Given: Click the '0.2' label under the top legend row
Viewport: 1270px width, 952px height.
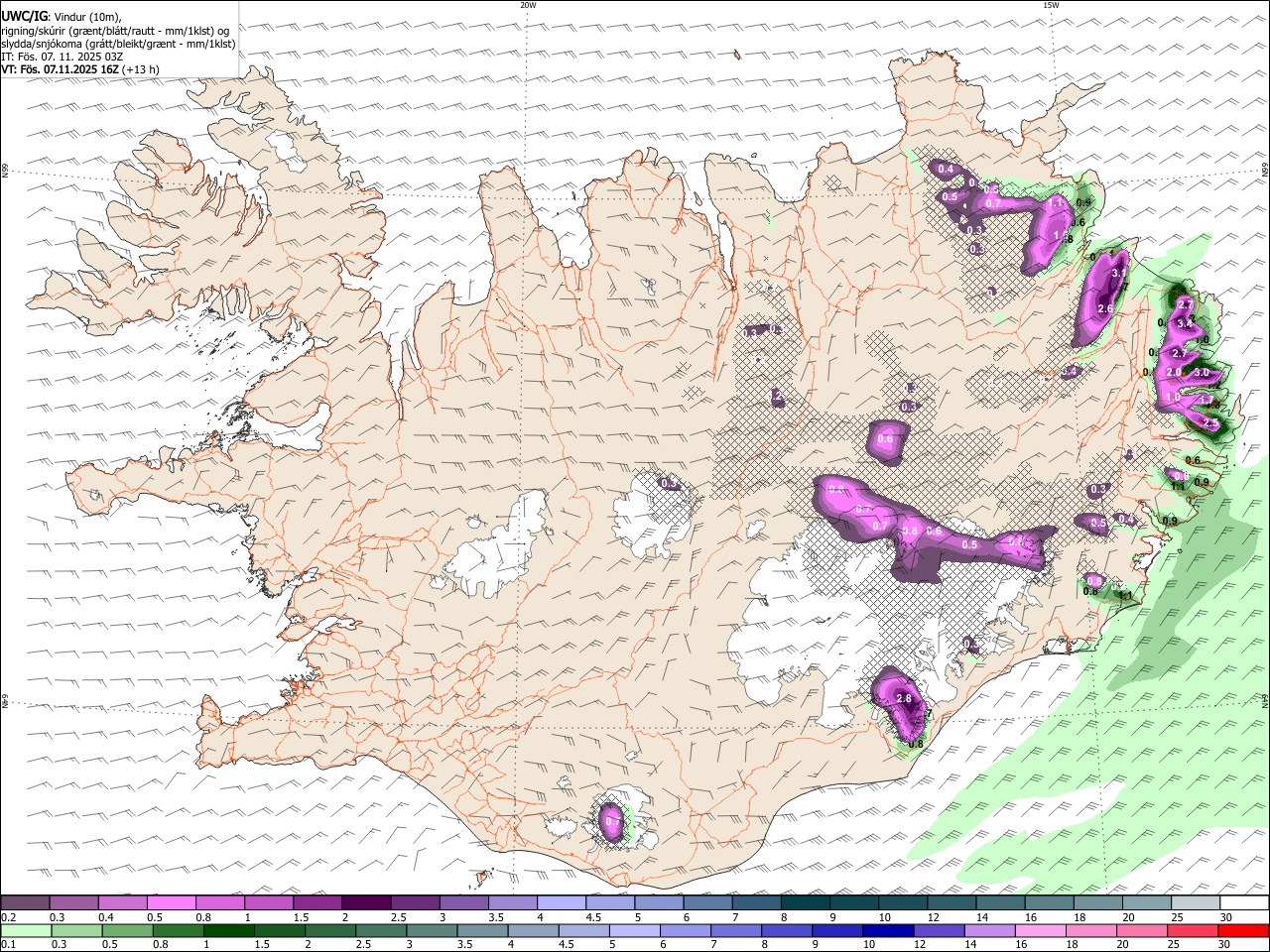Looking at the screenshot, I should tap(10, 917).
